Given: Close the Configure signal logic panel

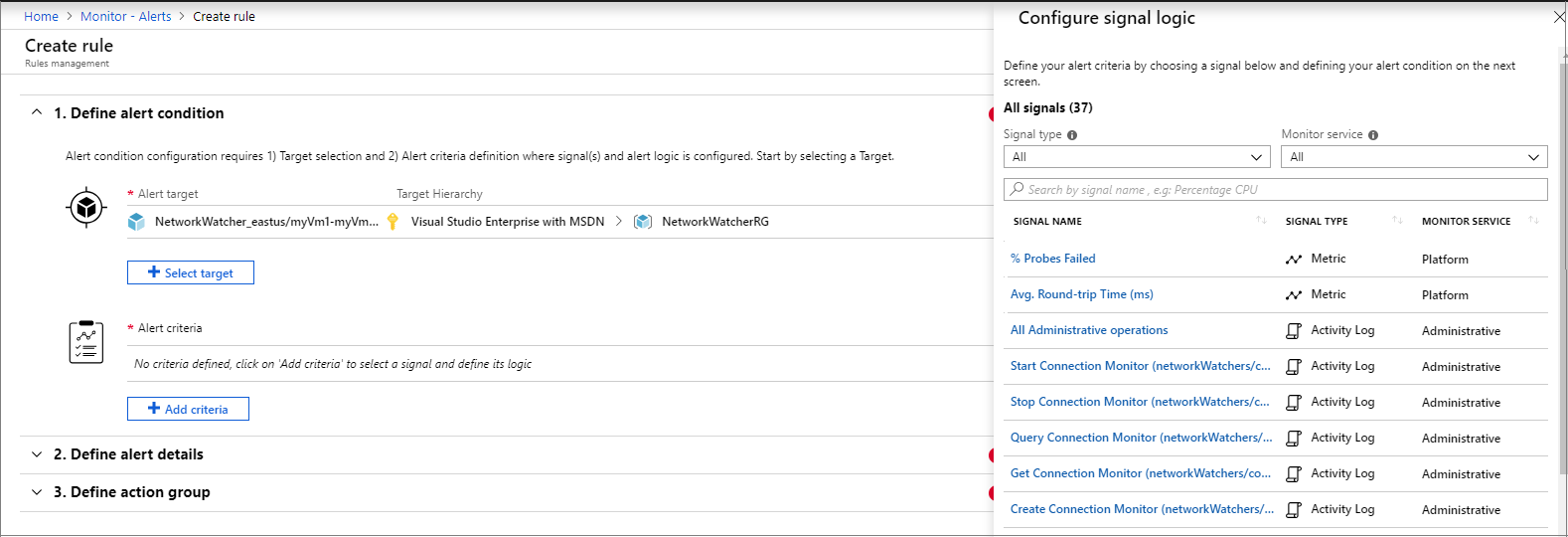Looking at the screenshot, I should point(1558,18).
